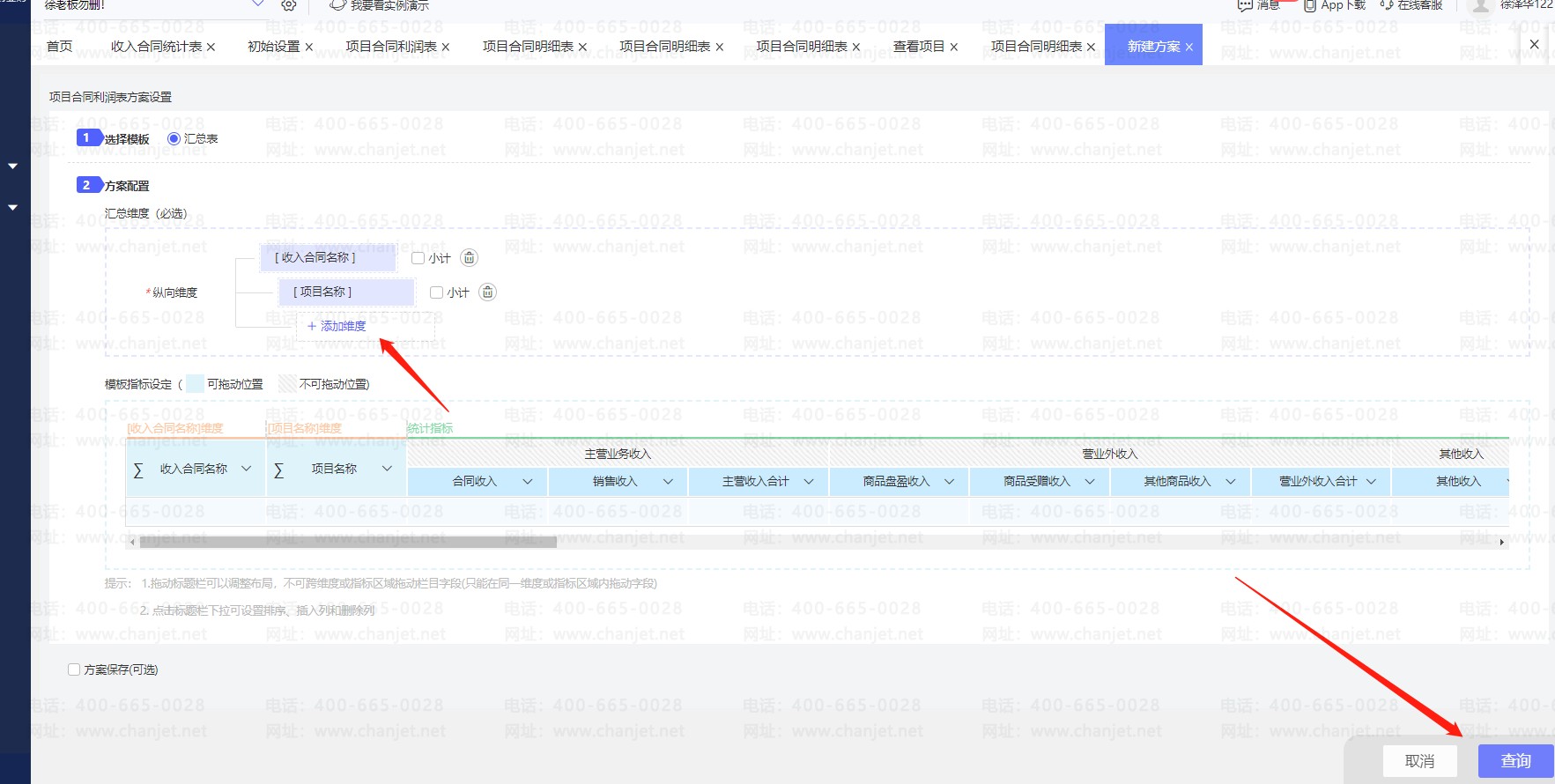Click the sigma icon beside 收入合同名称 column
Viewport: 1555px width, 784px height.
[x=138, y=470]
